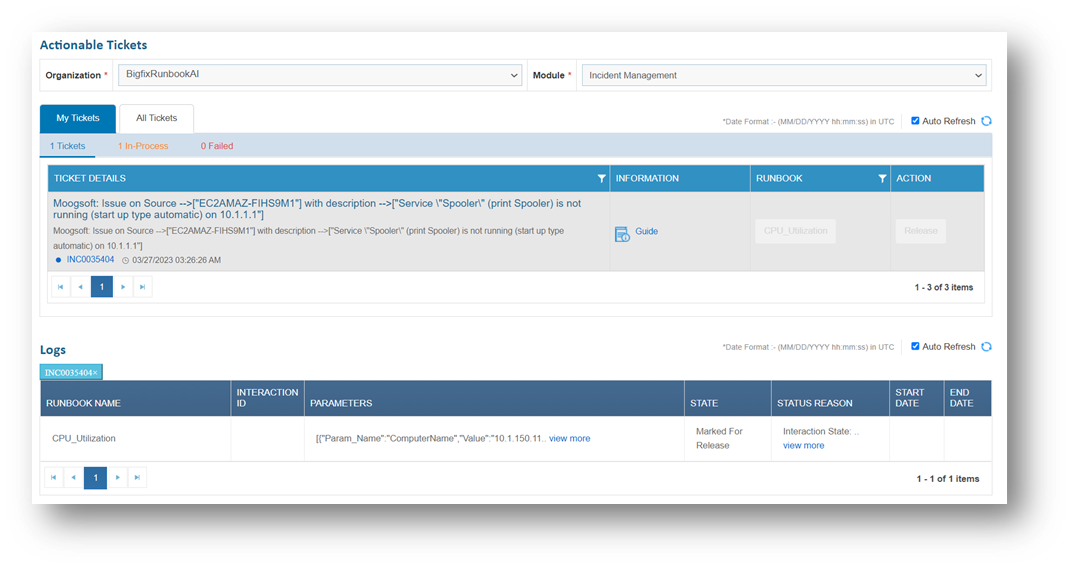Click view more in the Parameters cell

[570, 438]
